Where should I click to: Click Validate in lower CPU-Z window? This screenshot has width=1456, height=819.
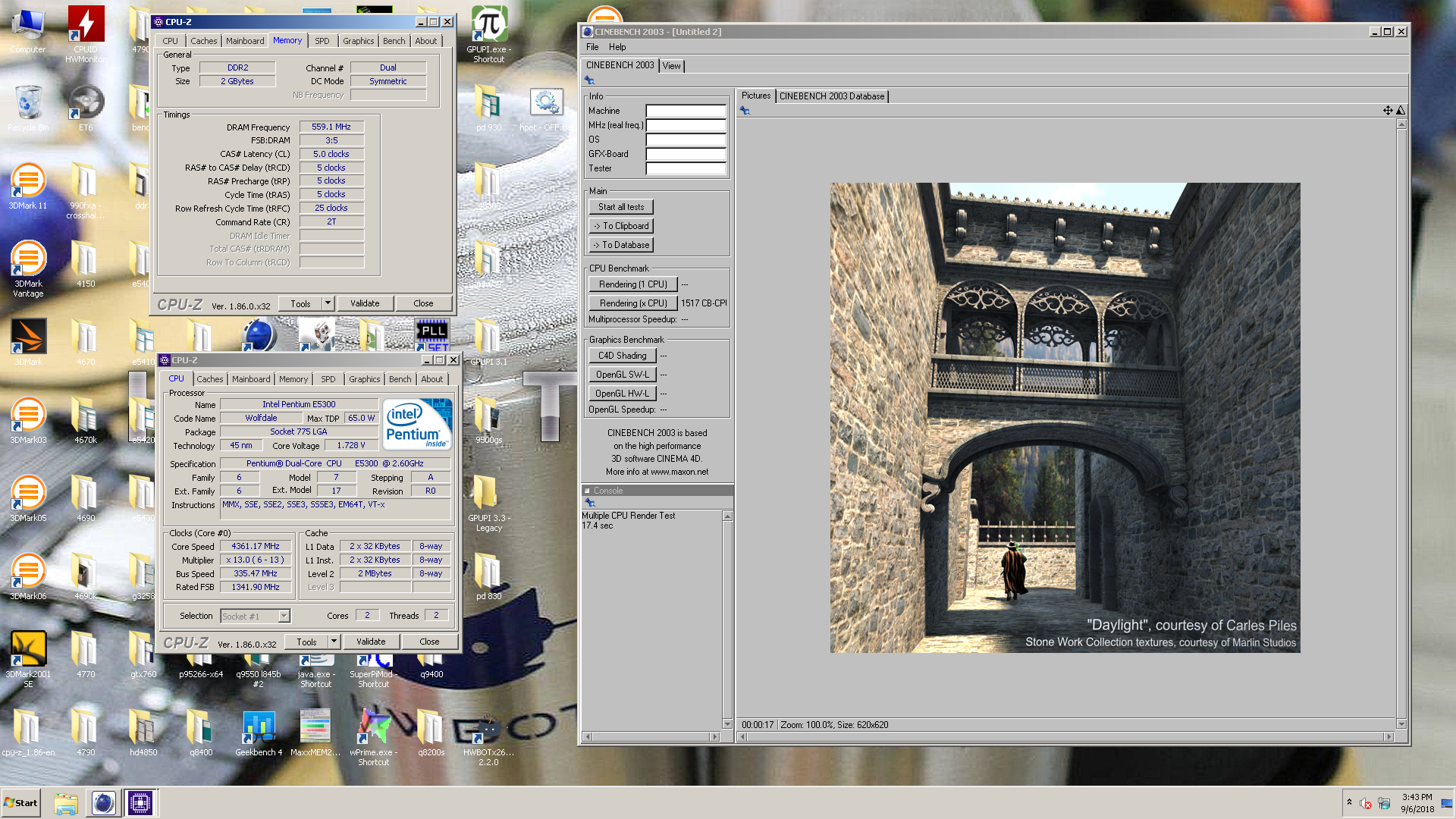coord(371,642)
